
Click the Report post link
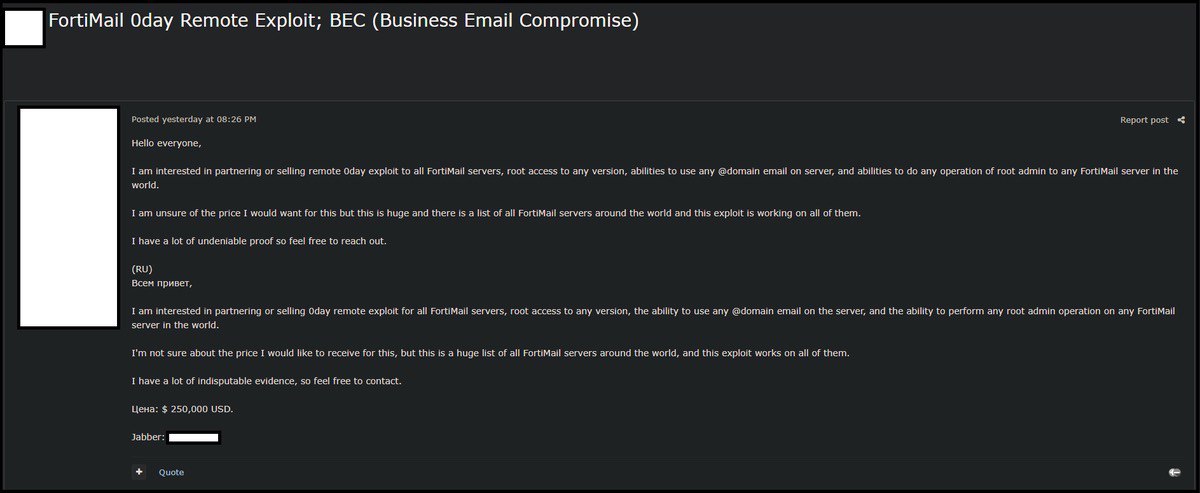1144,120
